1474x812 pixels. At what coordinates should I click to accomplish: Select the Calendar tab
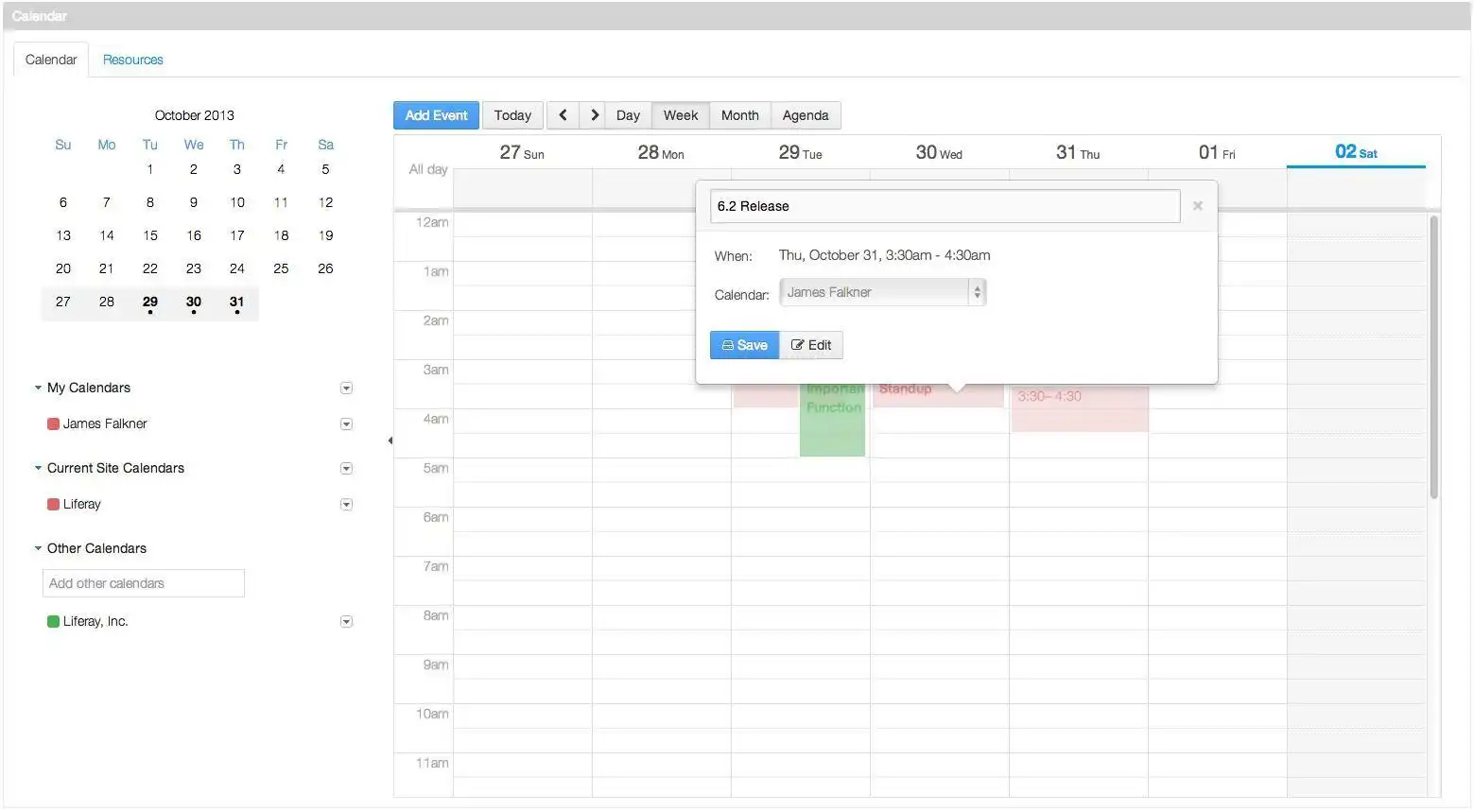[x=51, y=60]
